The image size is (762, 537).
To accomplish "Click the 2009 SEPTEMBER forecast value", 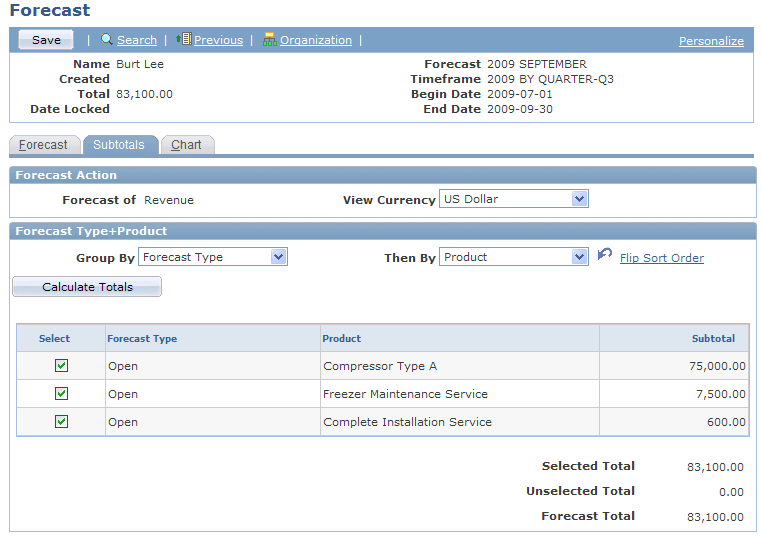I will tap(537, 64).
